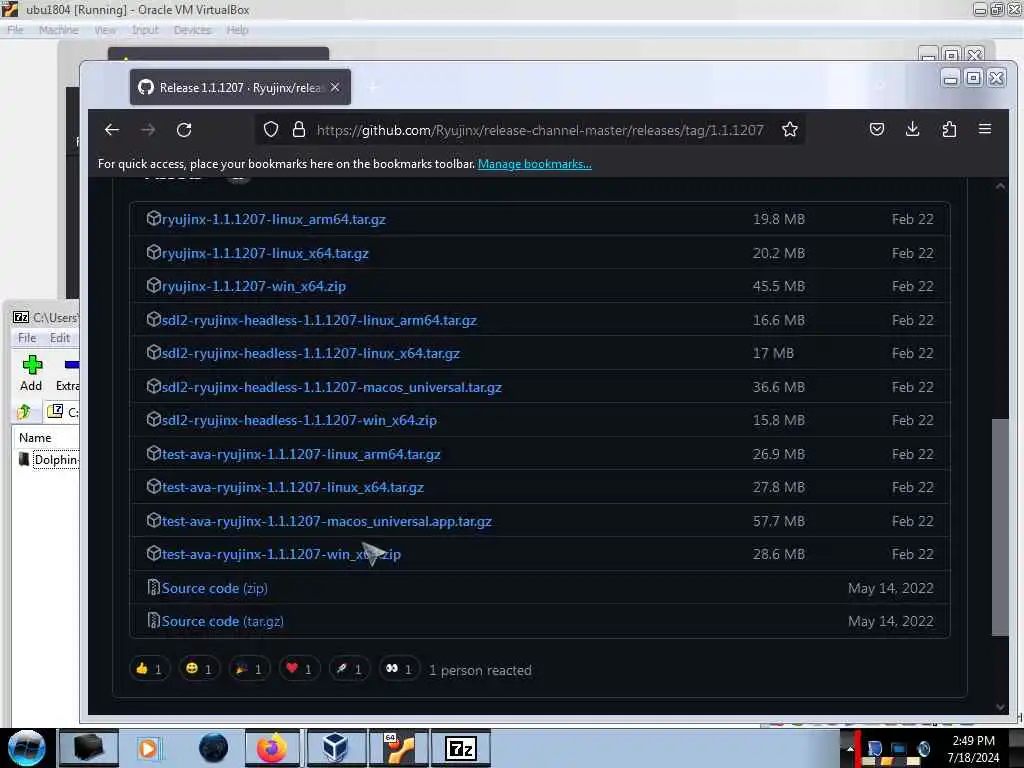Select Dolphin item in 7-Zip list
Image resolution: width=1024 pixels, height=768 pixels.
pyautogui.click(x=48, y=460)
